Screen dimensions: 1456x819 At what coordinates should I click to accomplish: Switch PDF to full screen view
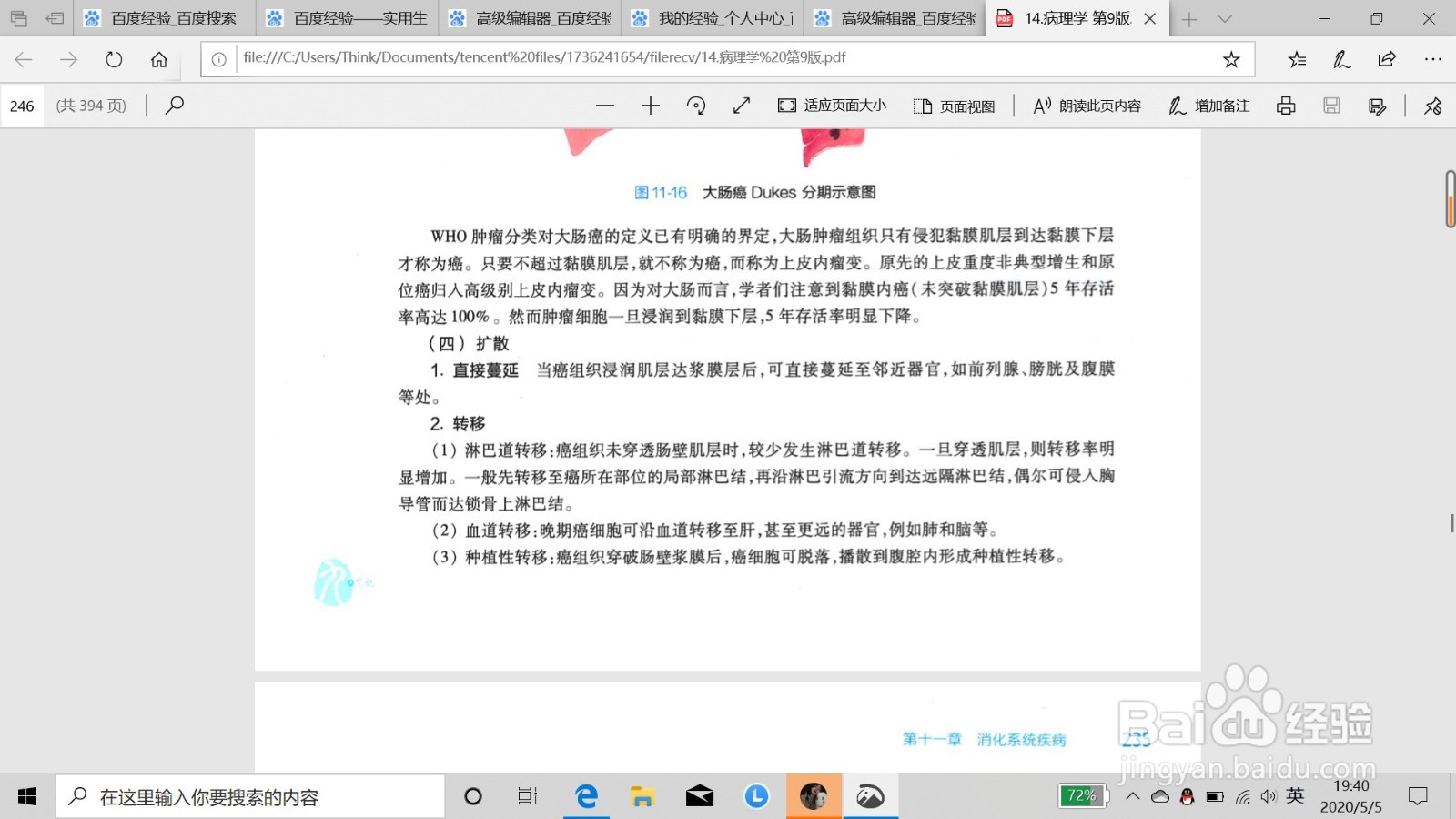[x=742, y=106]
